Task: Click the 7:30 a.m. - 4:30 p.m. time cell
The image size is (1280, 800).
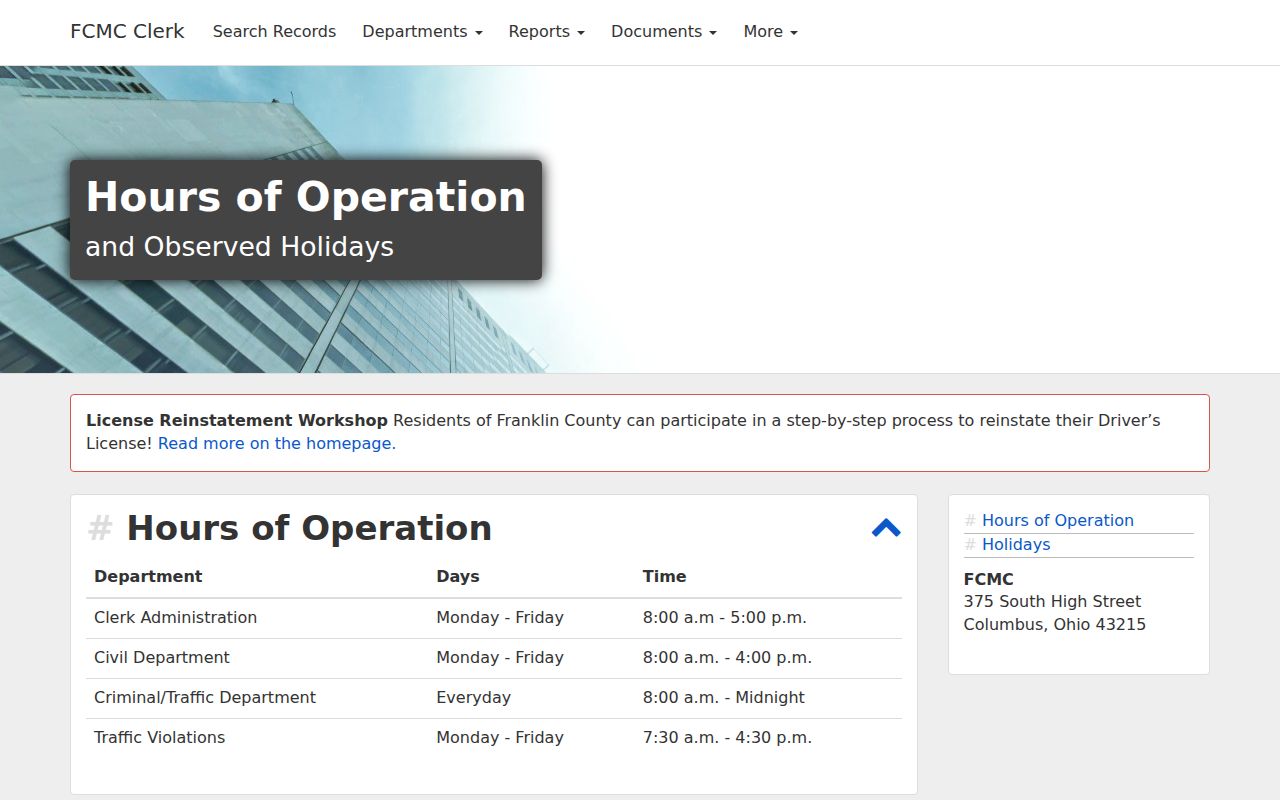Action: point(727,737)
